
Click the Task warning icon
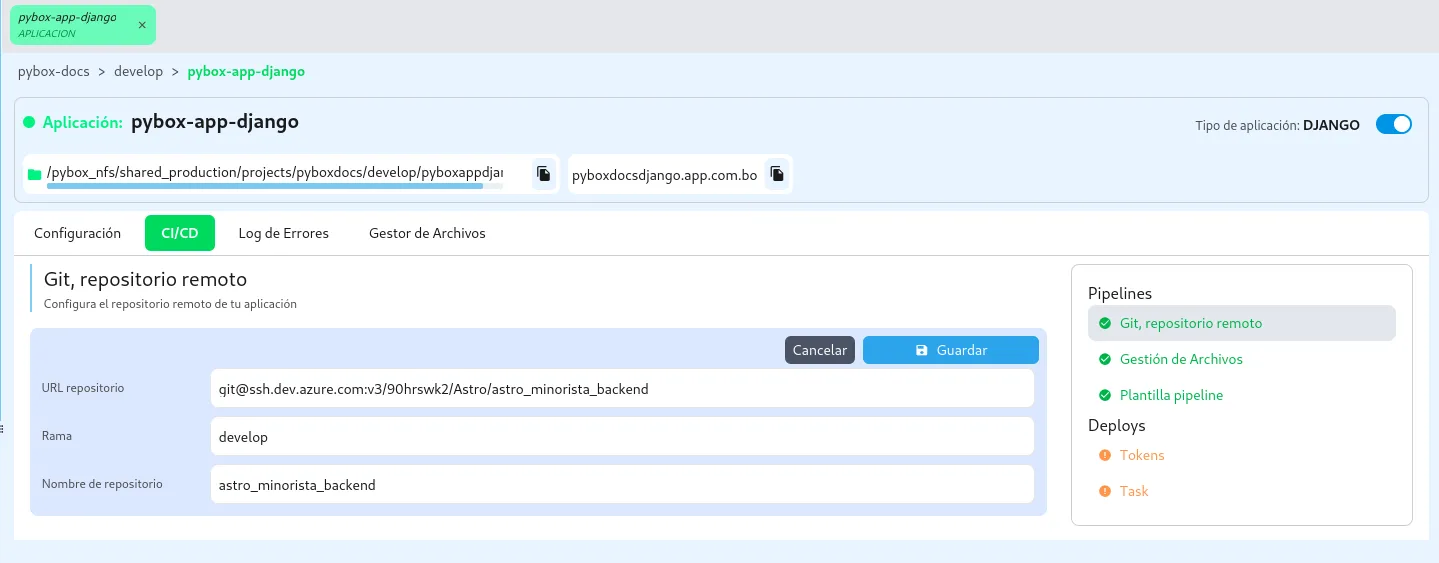(1105, 491)
